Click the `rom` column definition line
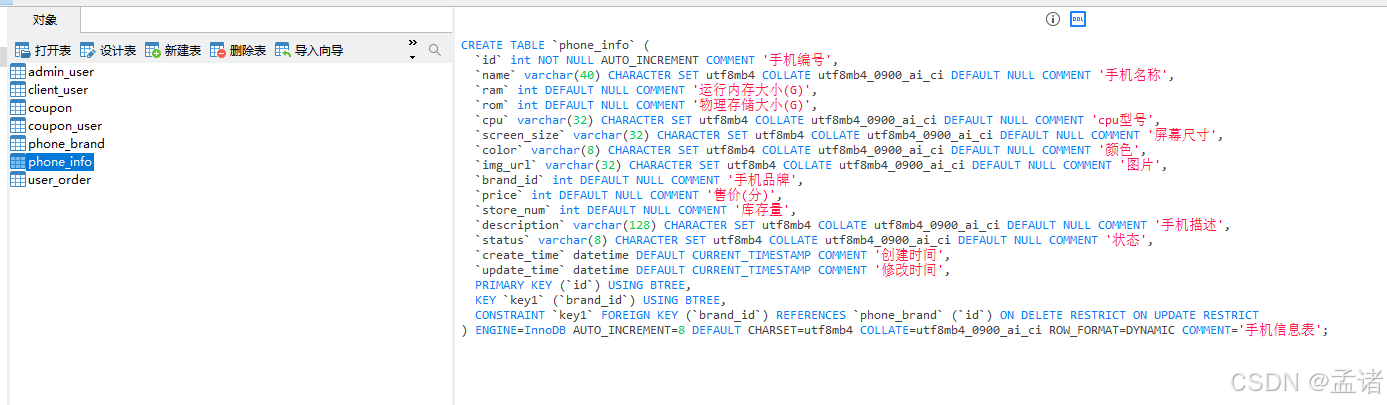The width and height of the screenshot is (1387, 405). pos(647,105)
